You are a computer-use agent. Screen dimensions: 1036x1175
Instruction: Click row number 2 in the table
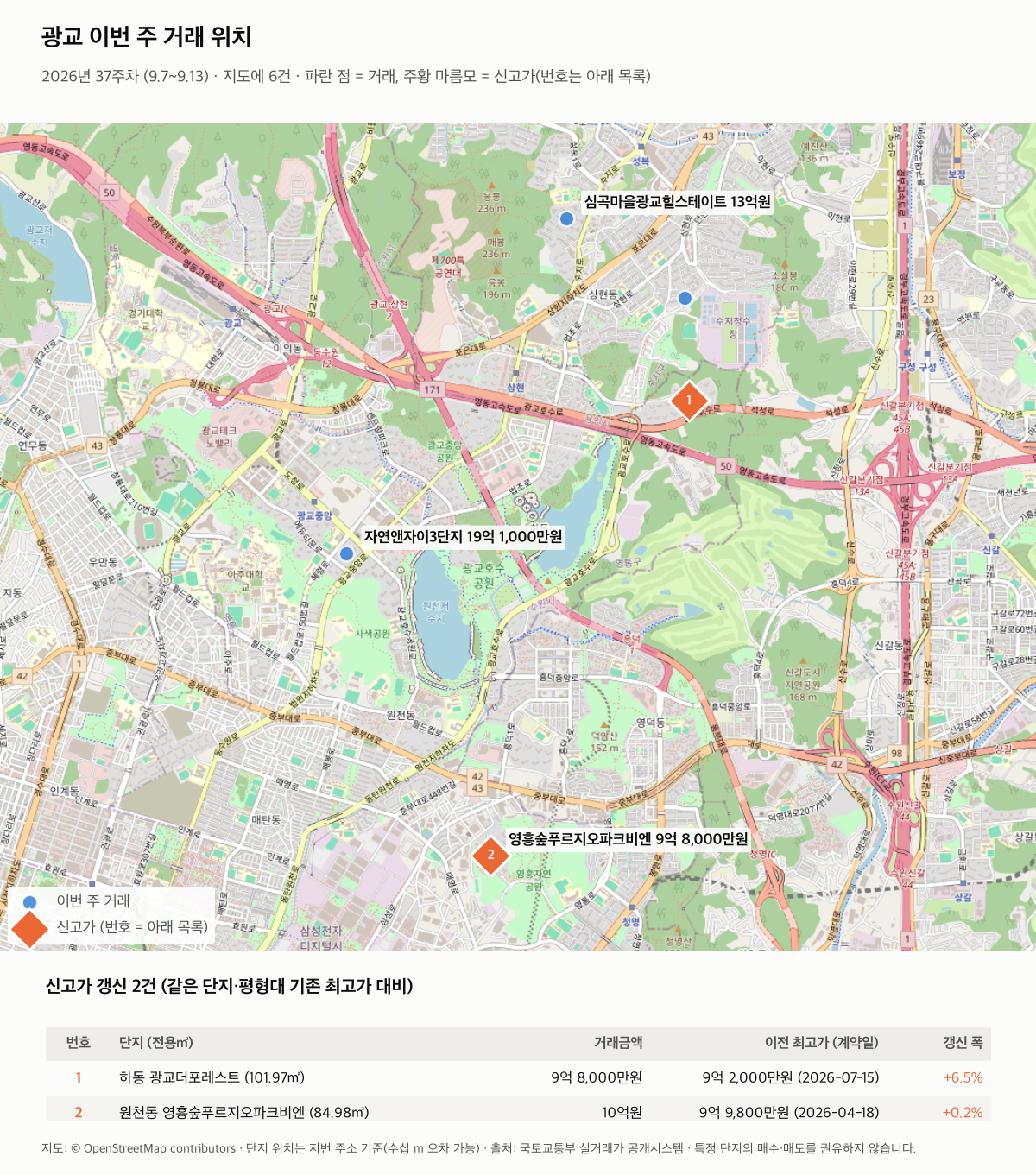click(79, 1112)
